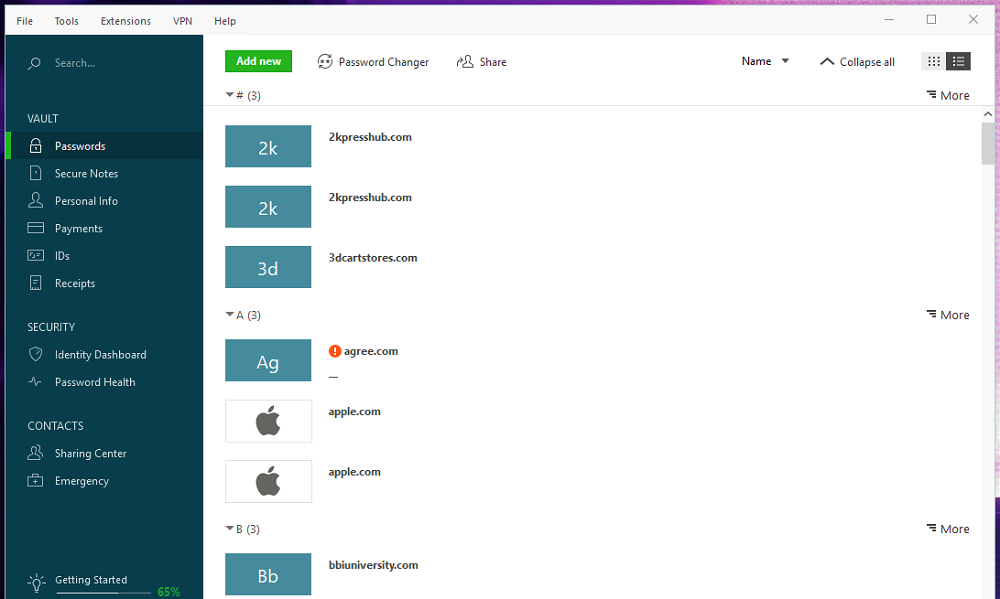Open the VPN menu
Screen dimensions: 1000x599
[x=183, y=21]
